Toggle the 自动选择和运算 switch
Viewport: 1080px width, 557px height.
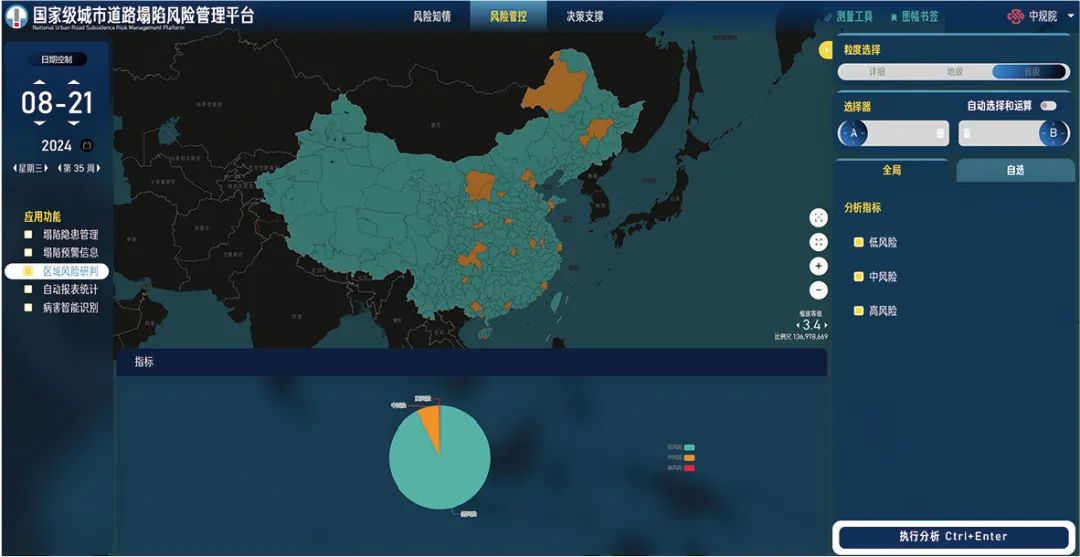[x=1047, y=106]
